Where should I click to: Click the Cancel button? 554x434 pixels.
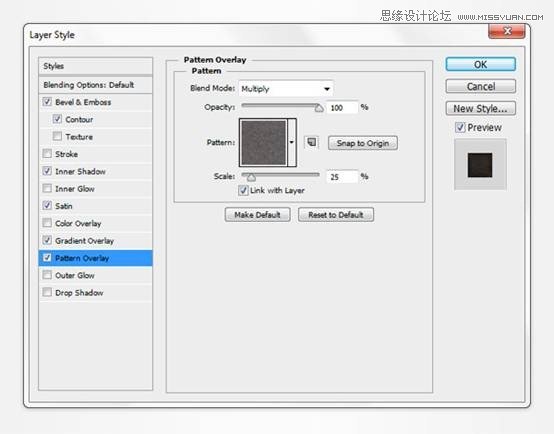[481, 86]
